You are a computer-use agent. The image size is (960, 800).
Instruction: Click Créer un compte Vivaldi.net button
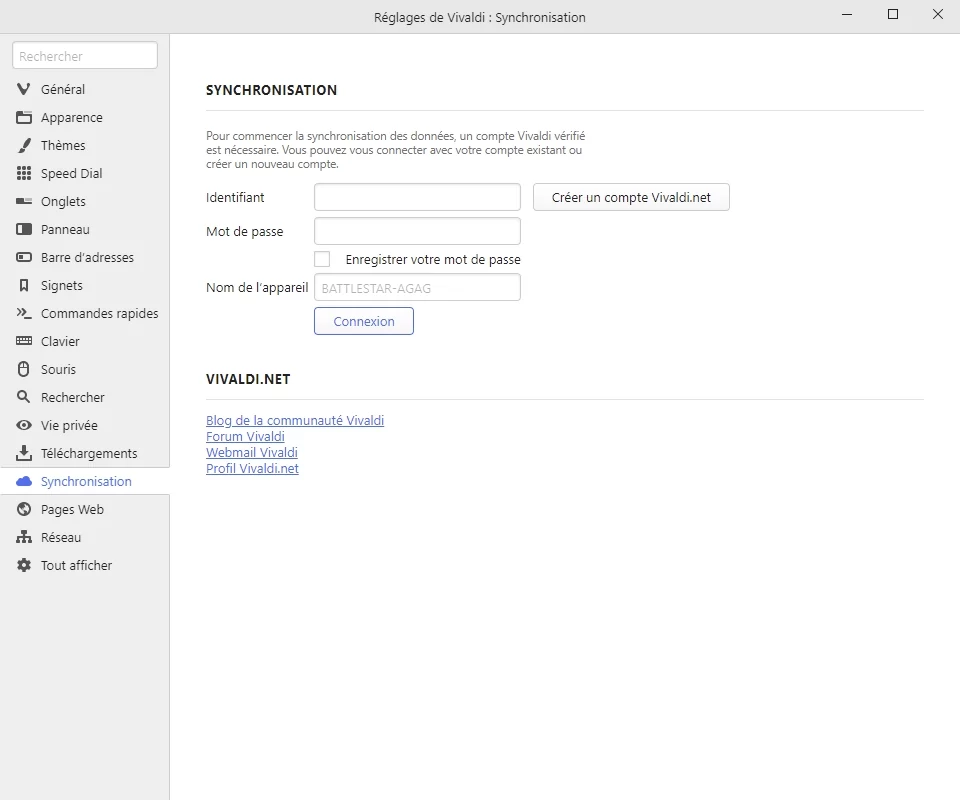click(631, 197)
